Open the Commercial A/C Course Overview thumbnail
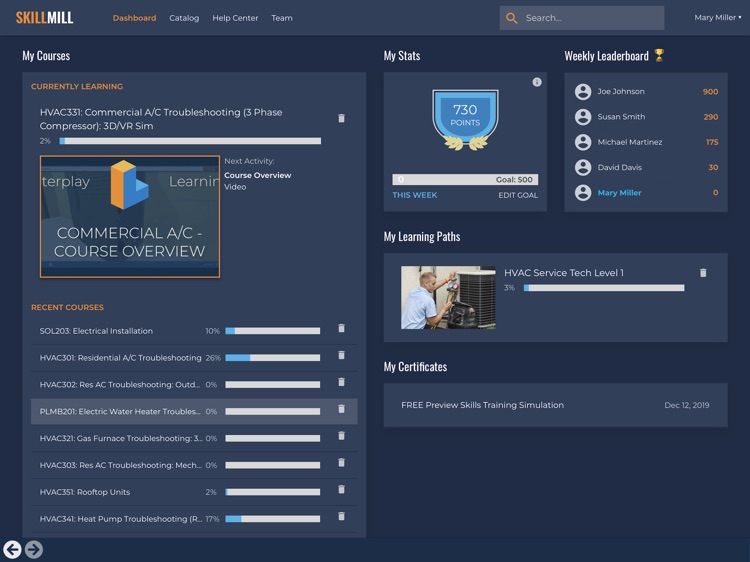The height and width of the screenshot is (562, 750). click(130, 217)
